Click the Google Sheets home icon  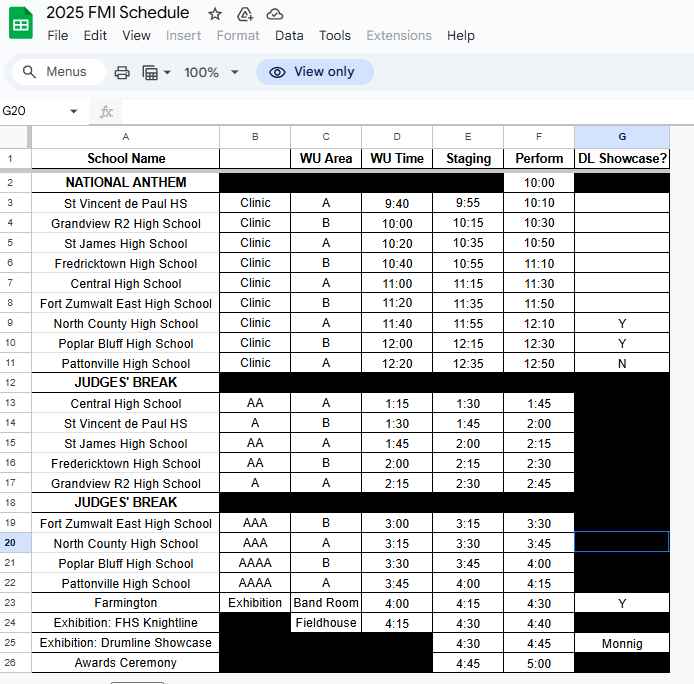tap(21, 23)
